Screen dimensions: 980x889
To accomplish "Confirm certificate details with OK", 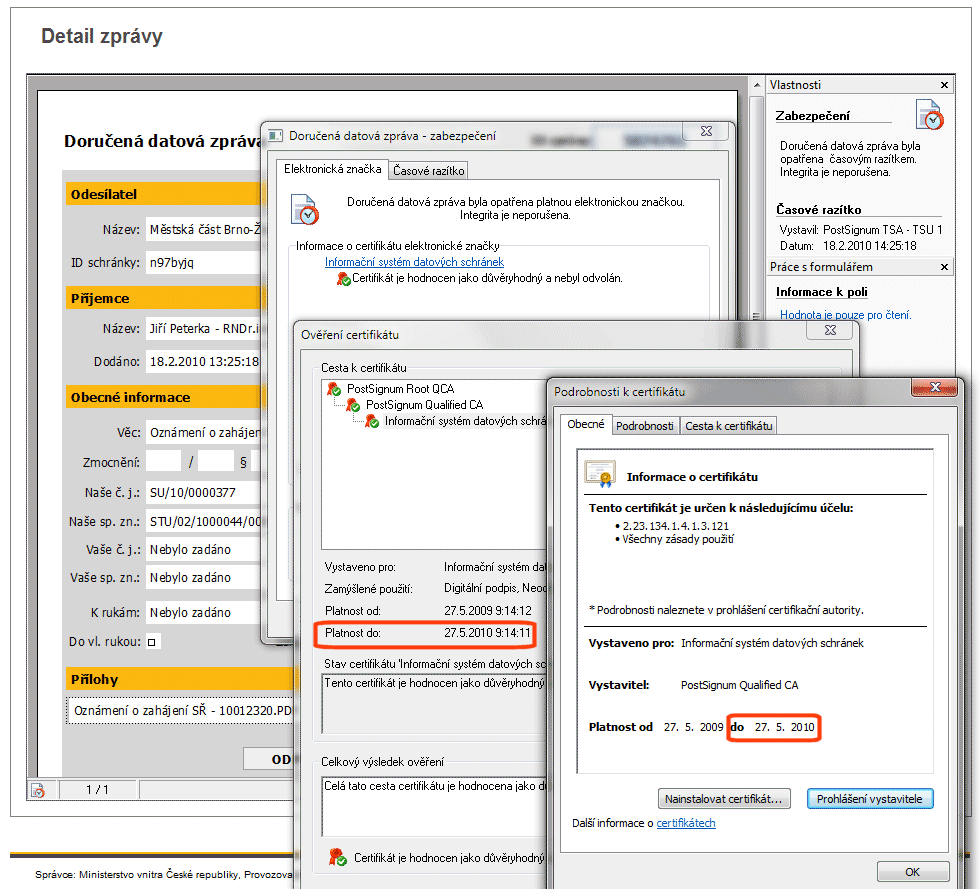I will coord(912,871).
